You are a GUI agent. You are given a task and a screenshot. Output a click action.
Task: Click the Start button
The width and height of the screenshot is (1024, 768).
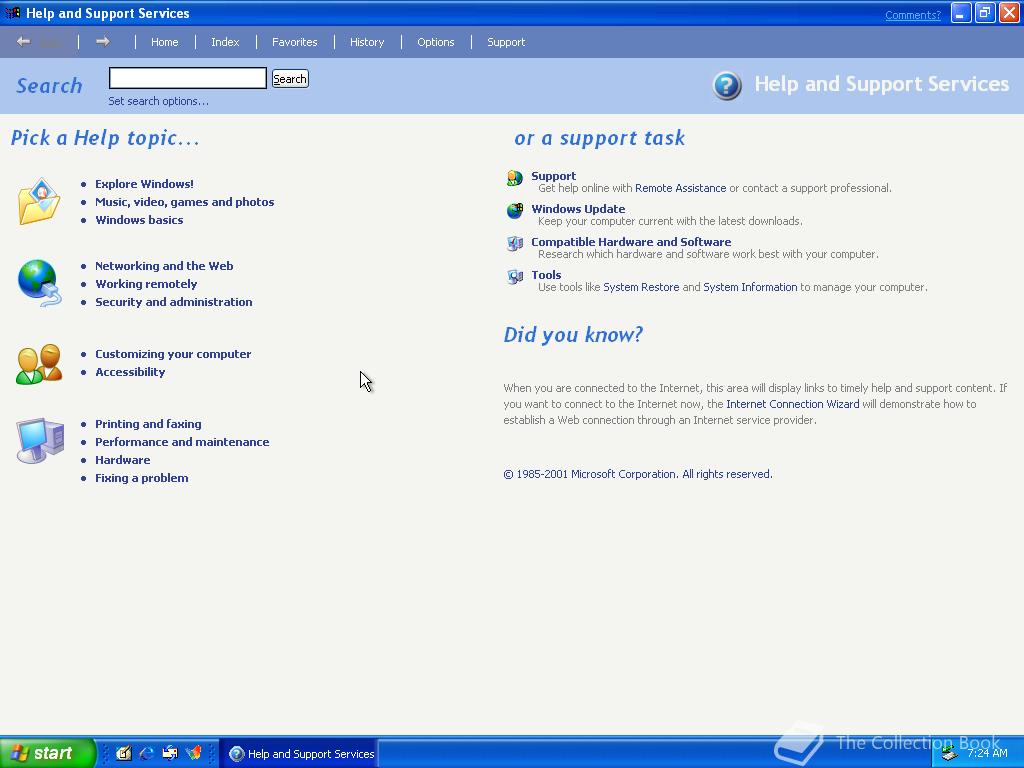[x=47, y=754]
